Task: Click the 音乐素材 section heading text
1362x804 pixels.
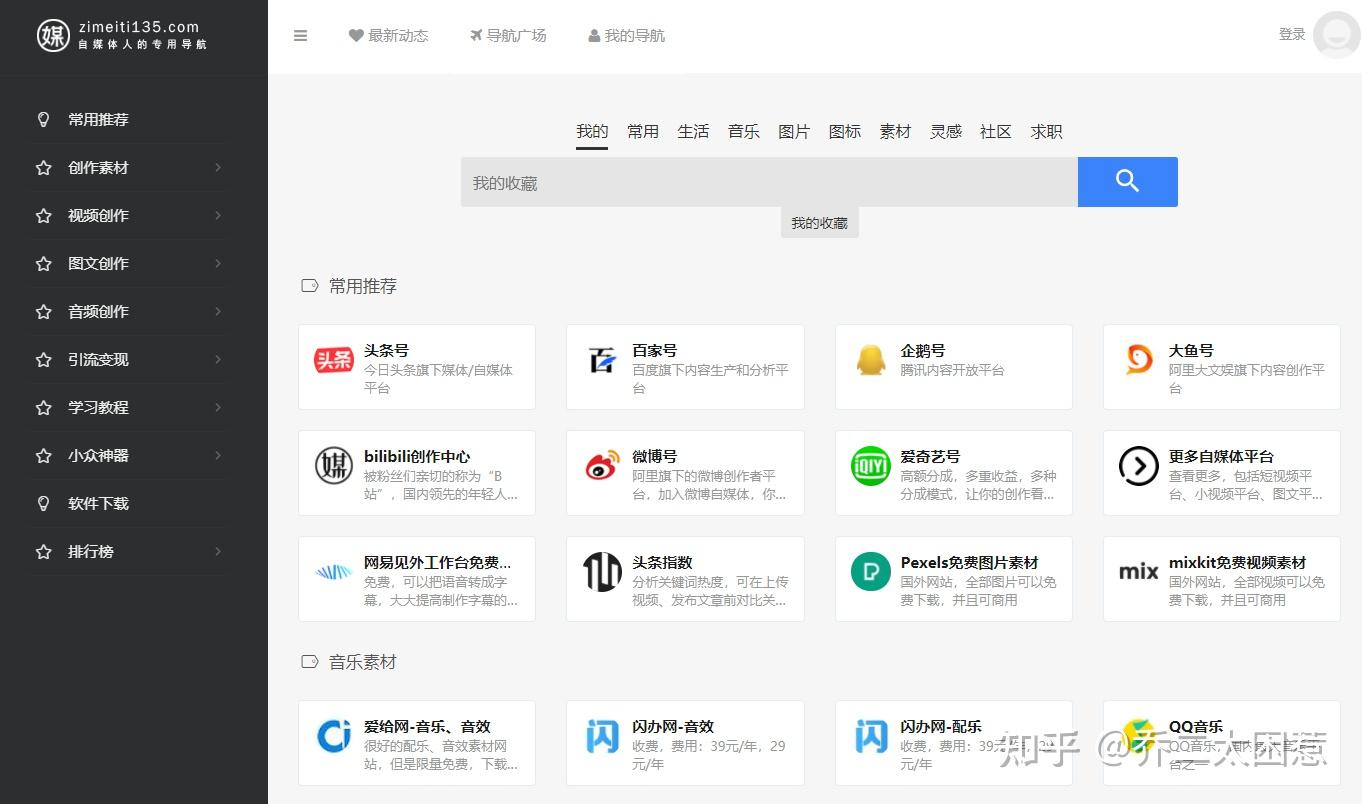Action: click(363, 662)
